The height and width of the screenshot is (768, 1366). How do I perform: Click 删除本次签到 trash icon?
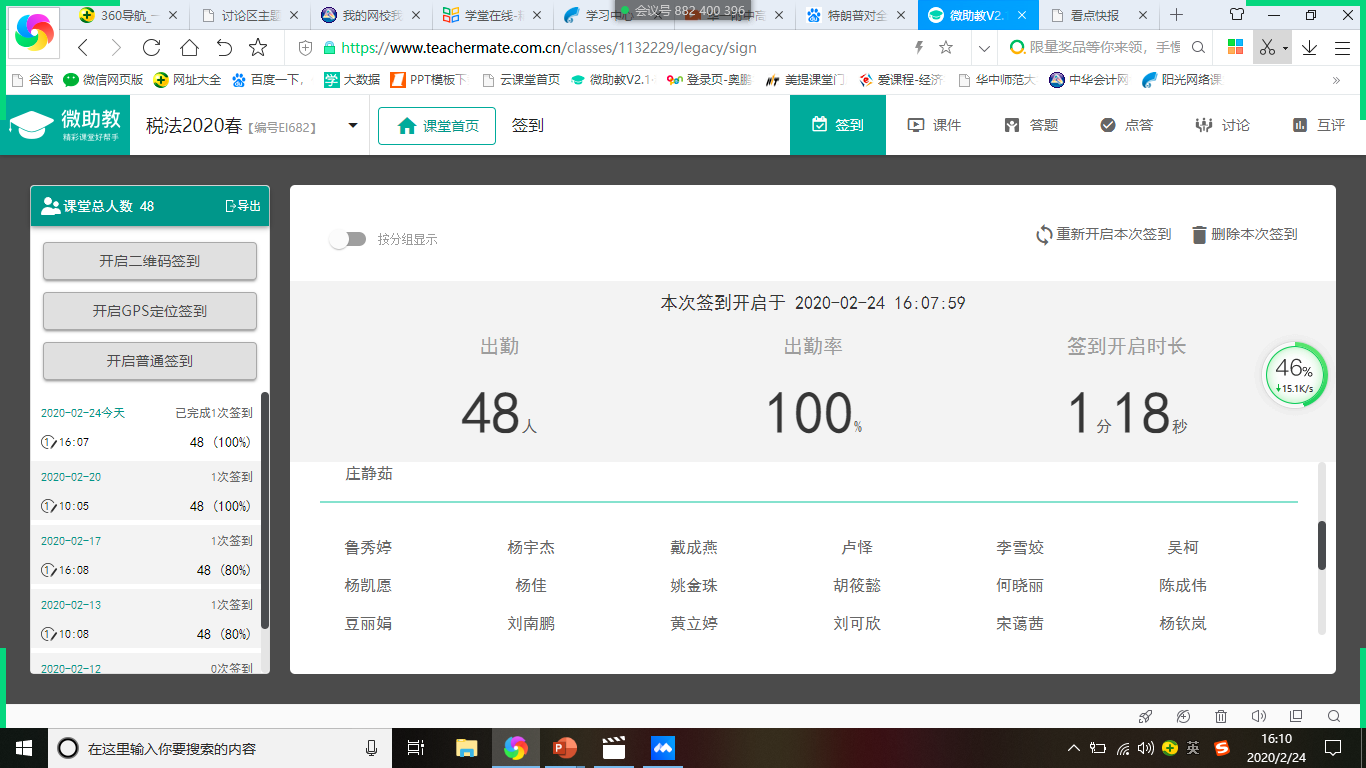click(1199, 235)
